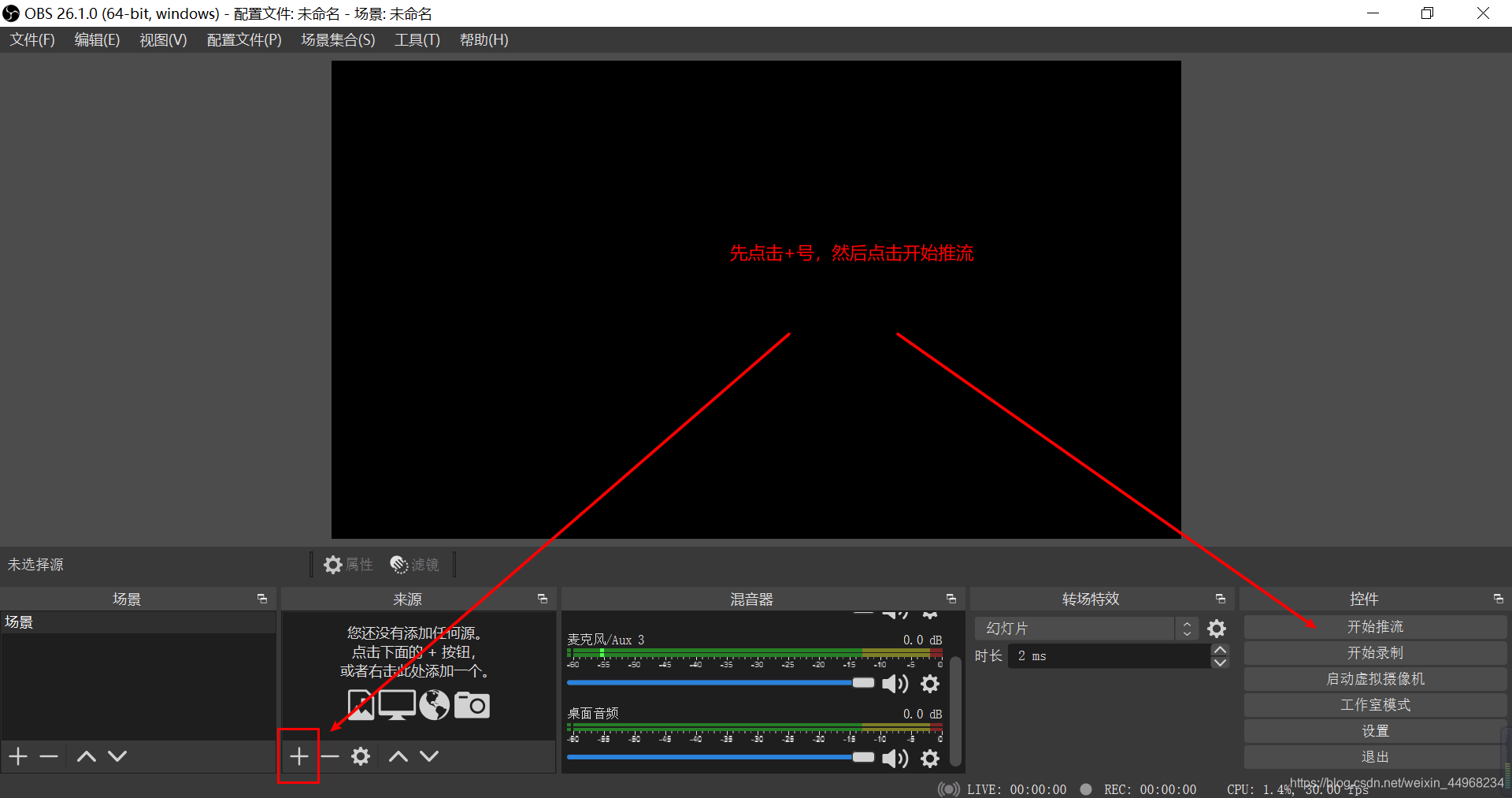Adjust the 麦克风/Aux 3 volume slider
This screenshot has width=1512, height=798.
tap(721, 683)
